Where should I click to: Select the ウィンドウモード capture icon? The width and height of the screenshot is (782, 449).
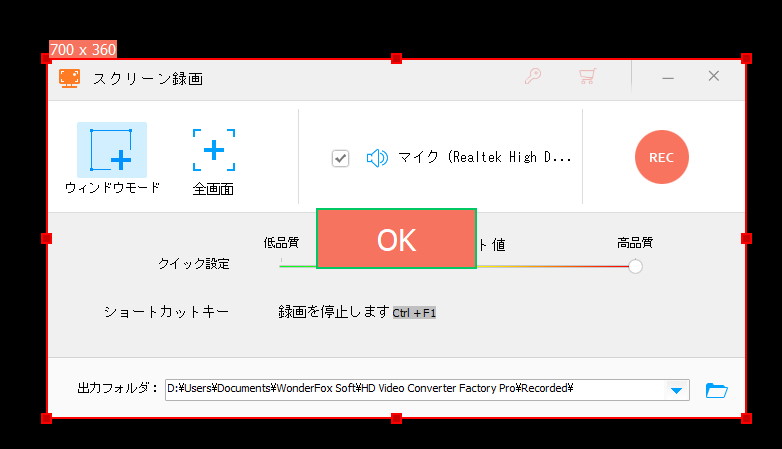click(x=112, y=150)
